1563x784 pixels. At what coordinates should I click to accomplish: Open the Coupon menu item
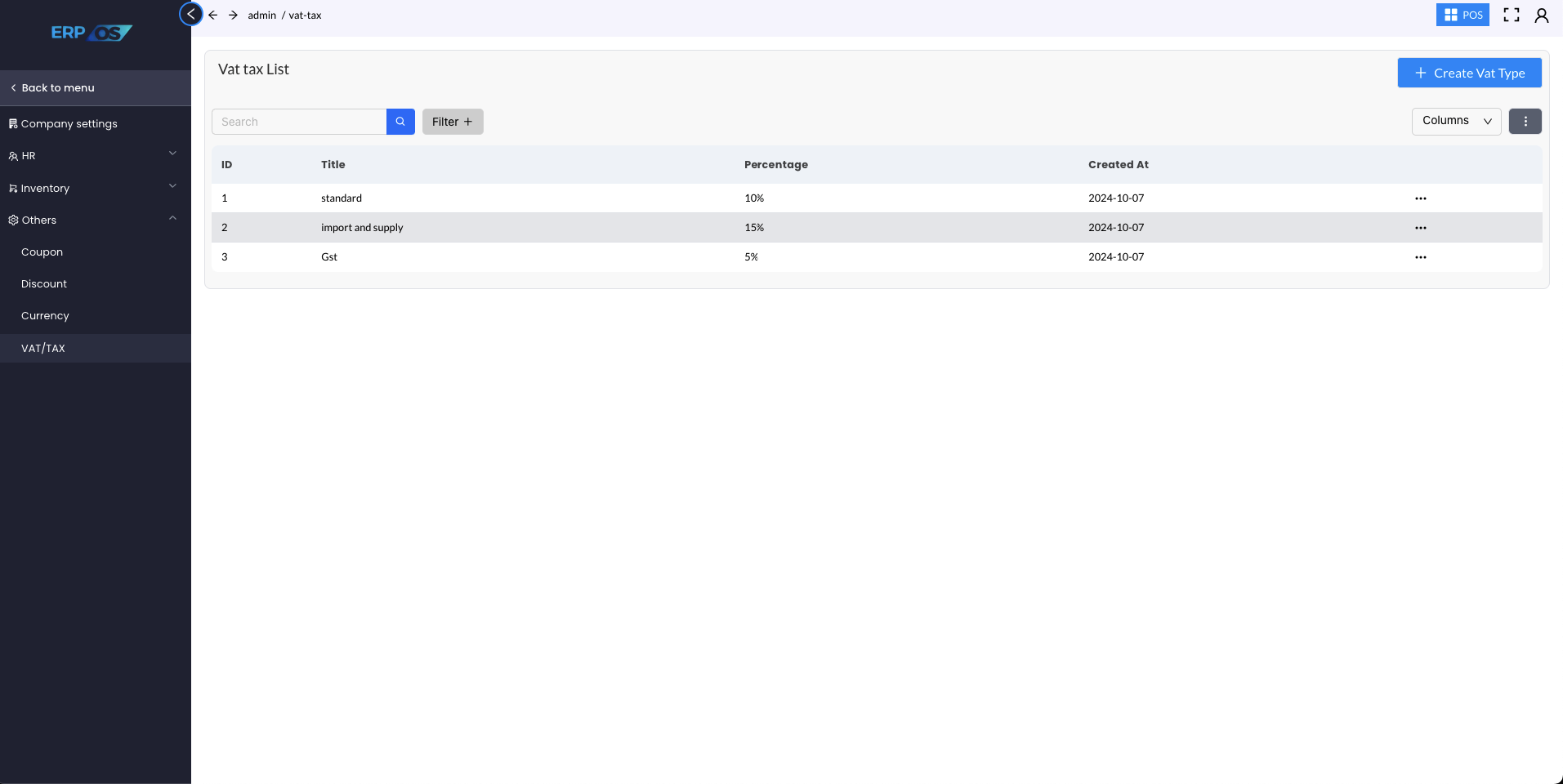(x=42, y=252)
